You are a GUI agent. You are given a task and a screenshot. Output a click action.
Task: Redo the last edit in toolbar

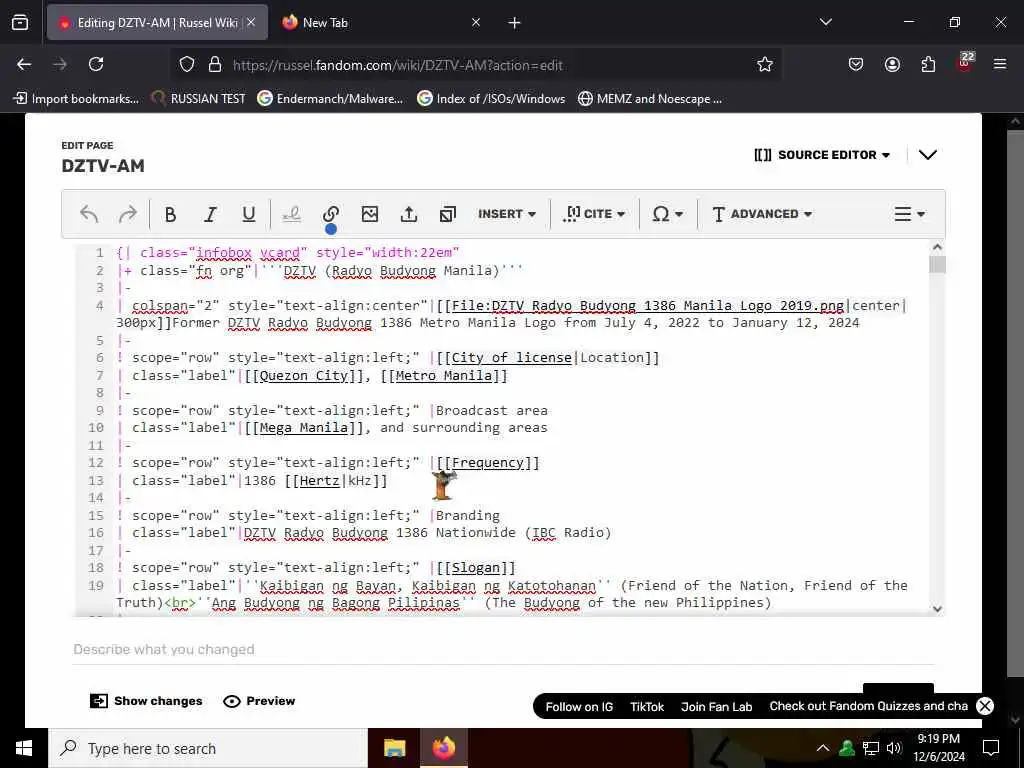point(127,214)
